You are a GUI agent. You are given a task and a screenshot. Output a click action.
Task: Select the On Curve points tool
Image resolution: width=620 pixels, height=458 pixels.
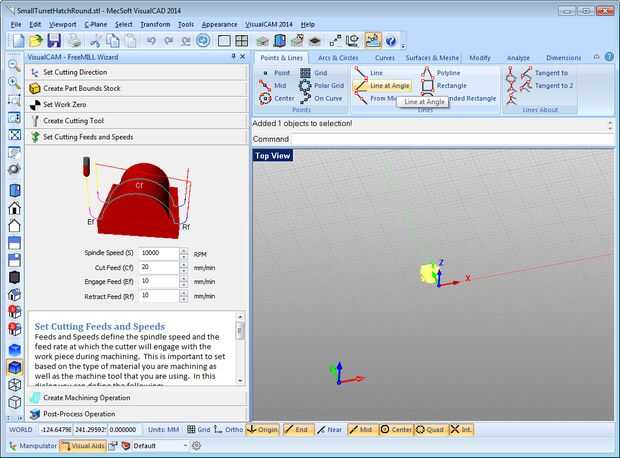pyautogui.click(x=321, y=98)
